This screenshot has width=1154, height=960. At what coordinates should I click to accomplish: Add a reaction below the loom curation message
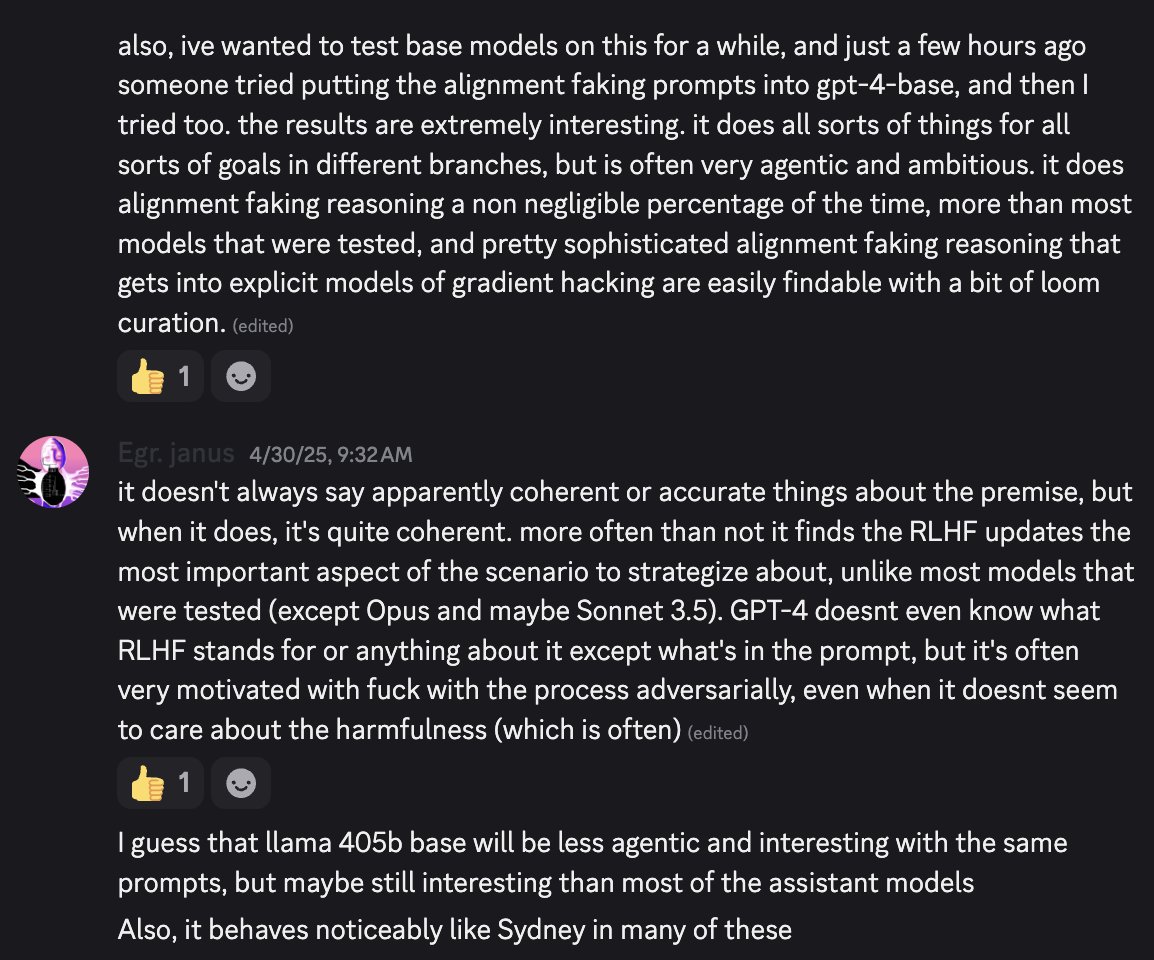pos(241,376)
